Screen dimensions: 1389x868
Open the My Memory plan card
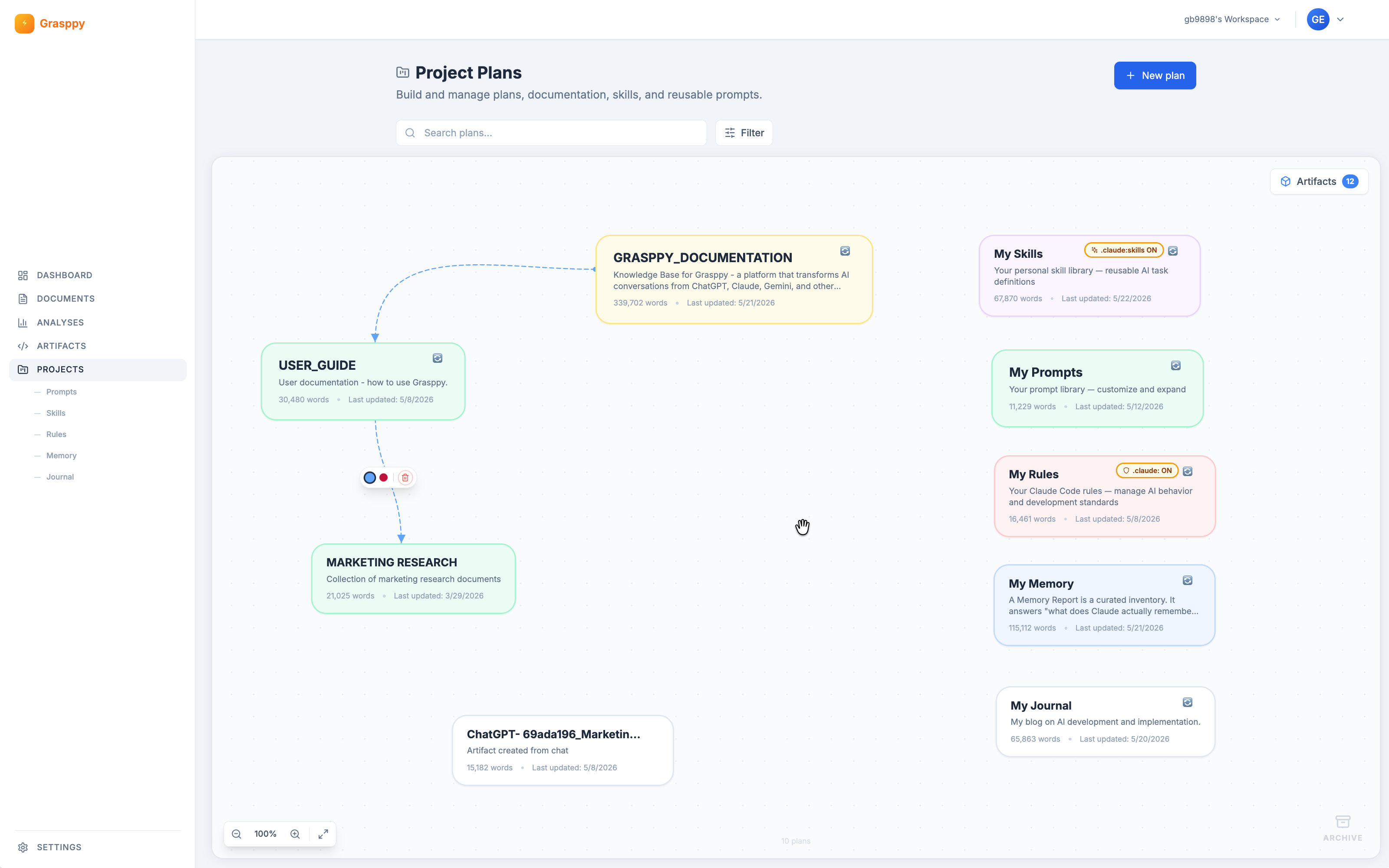(x=1104, y=605)
